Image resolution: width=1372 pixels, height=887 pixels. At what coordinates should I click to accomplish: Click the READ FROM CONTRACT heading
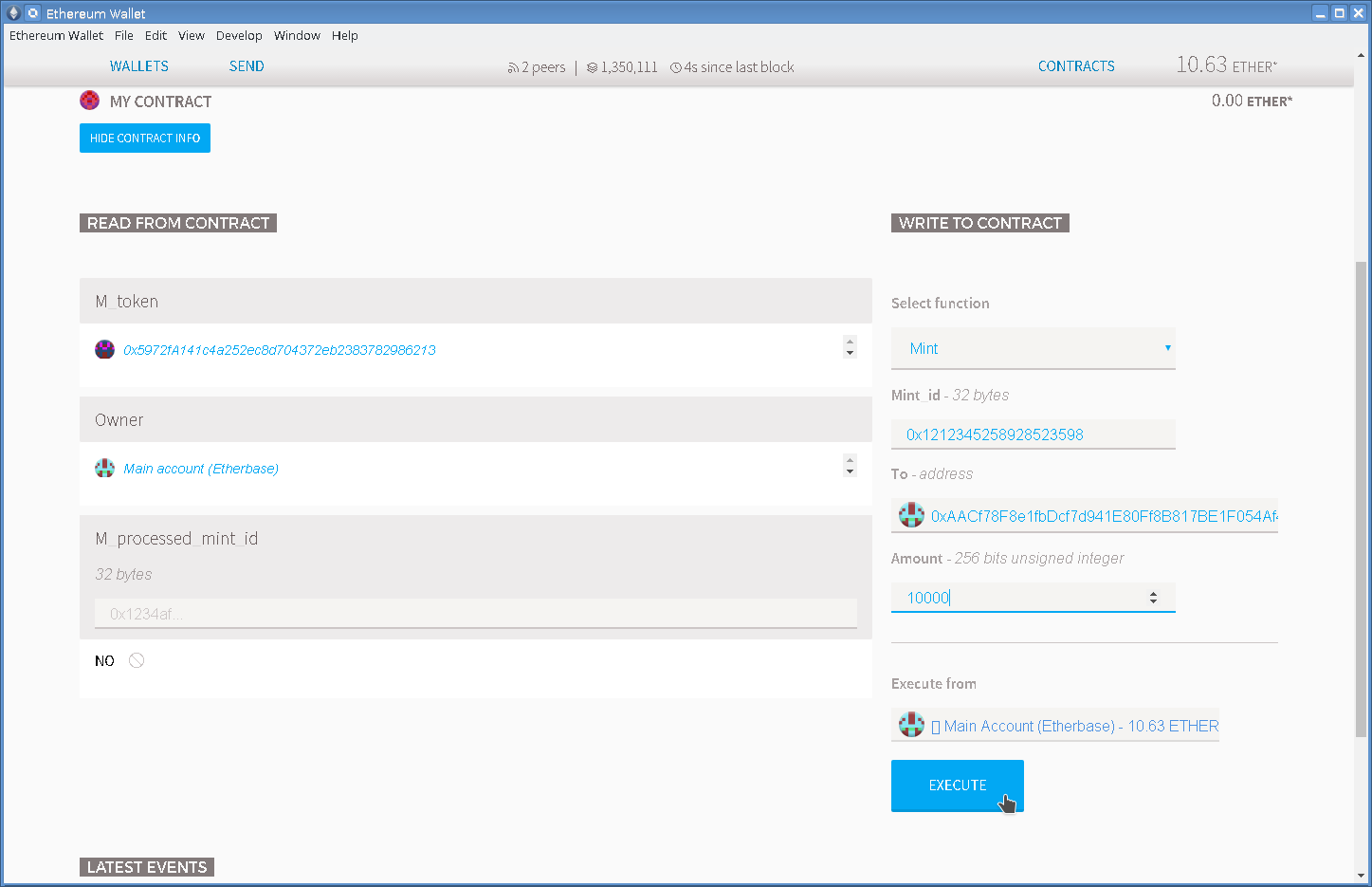[x=178, y=223]
